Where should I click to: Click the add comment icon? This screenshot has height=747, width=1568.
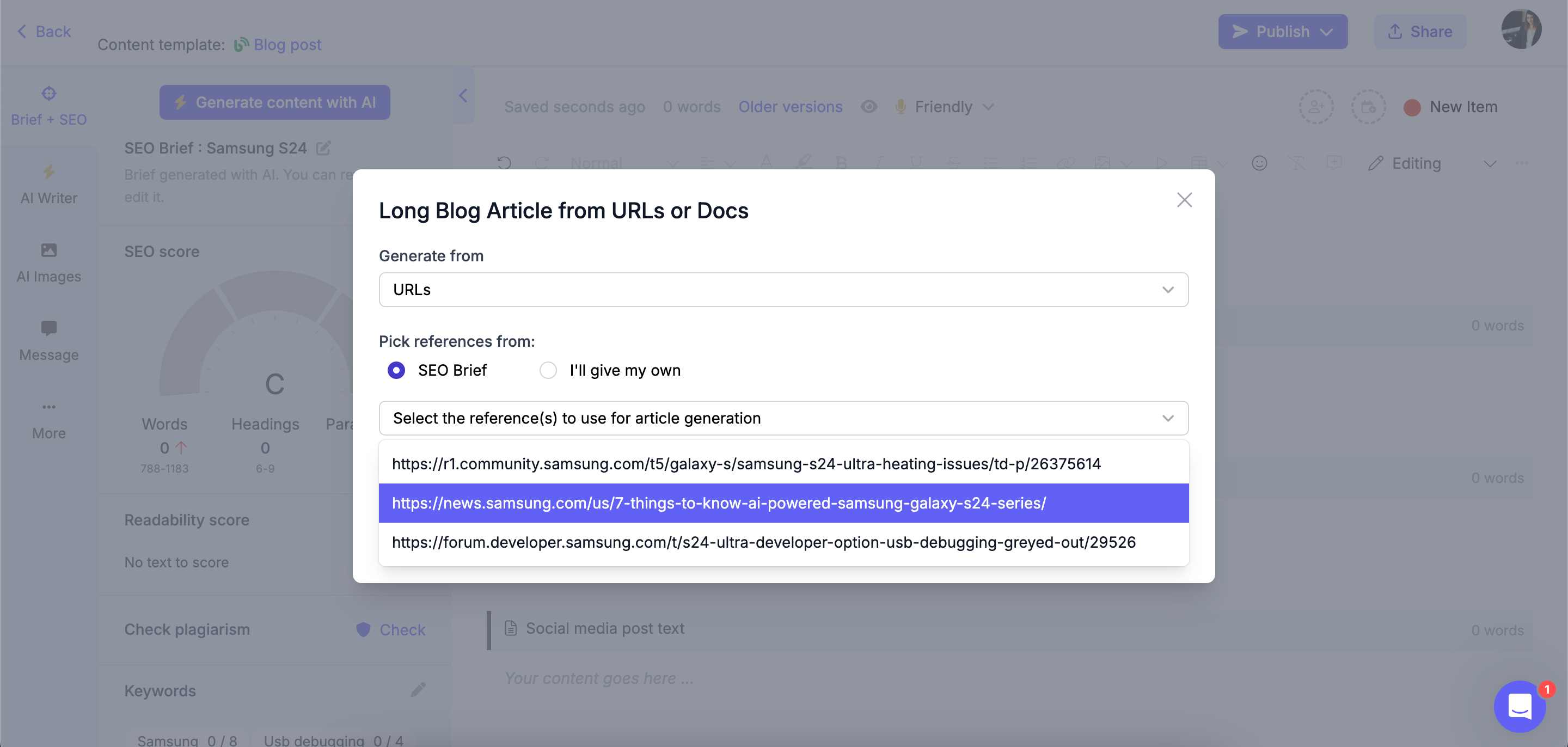point(1334,163)
